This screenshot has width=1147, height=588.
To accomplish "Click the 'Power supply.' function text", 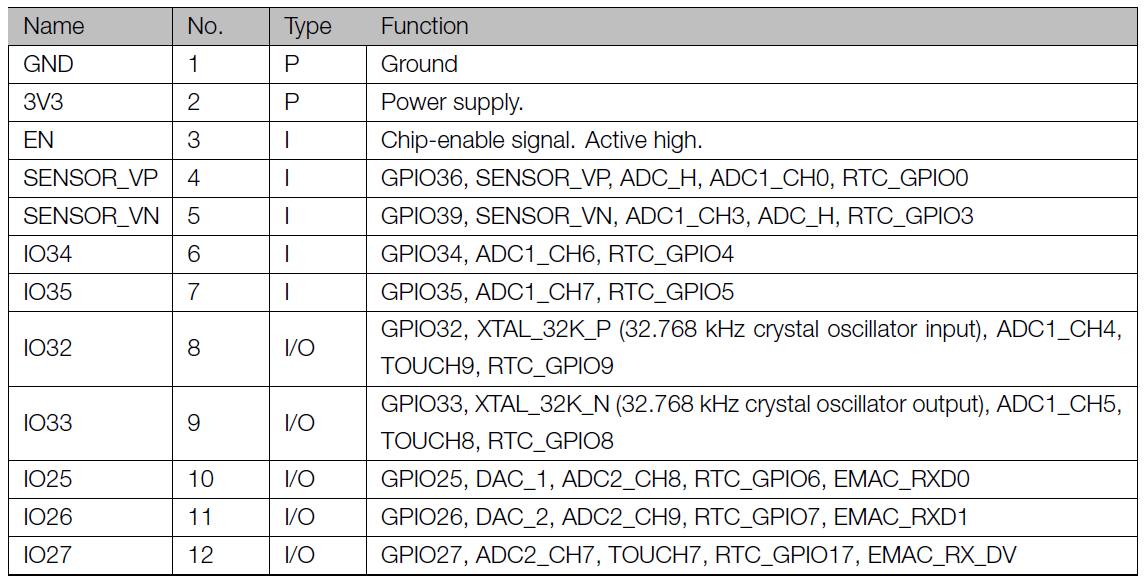I will (x=452, y=102).
